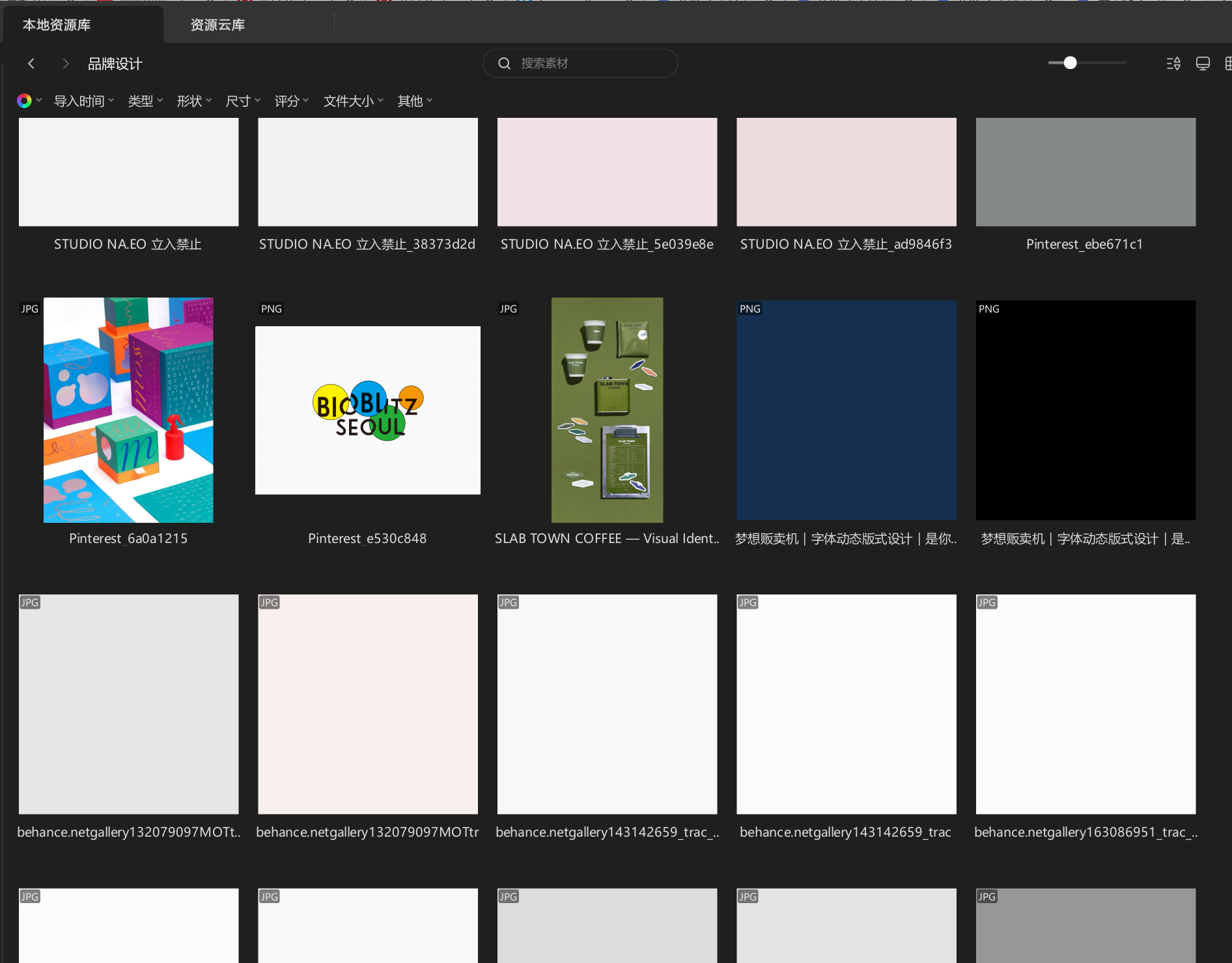Click the Pinterest_e530c848 file name
This screenshot has width=1232, height=963.
pyautogui.click(x=367, y=538)
